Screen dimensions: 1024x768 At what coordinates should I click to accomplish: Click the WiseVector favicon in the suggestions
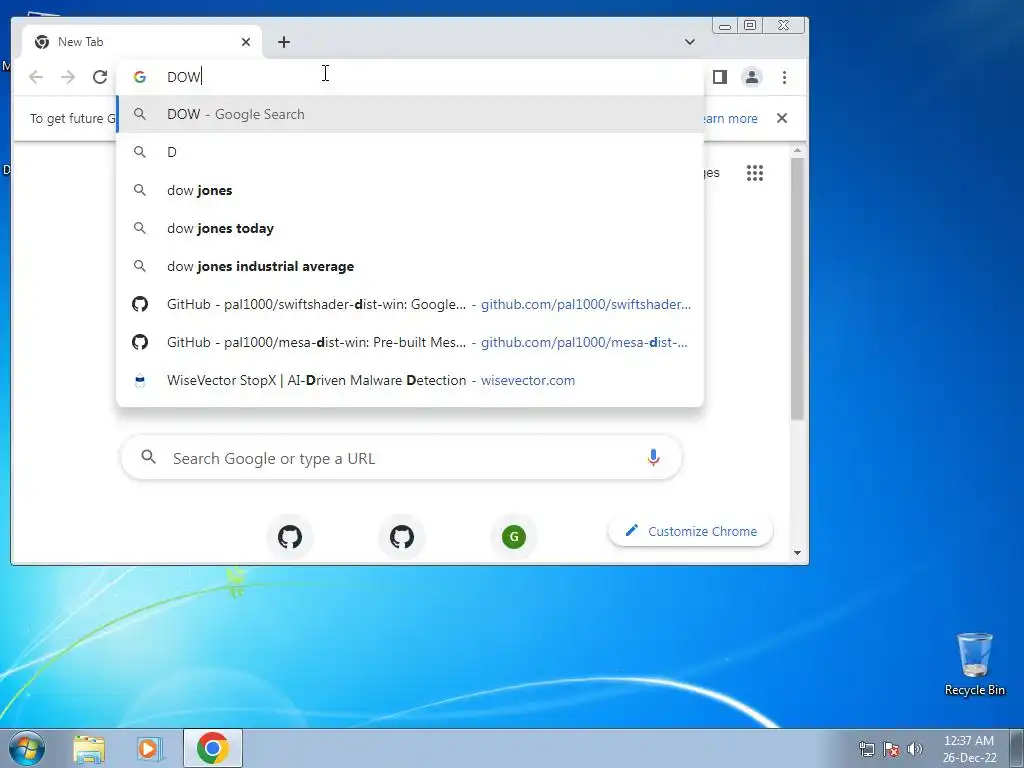(140, 381)
